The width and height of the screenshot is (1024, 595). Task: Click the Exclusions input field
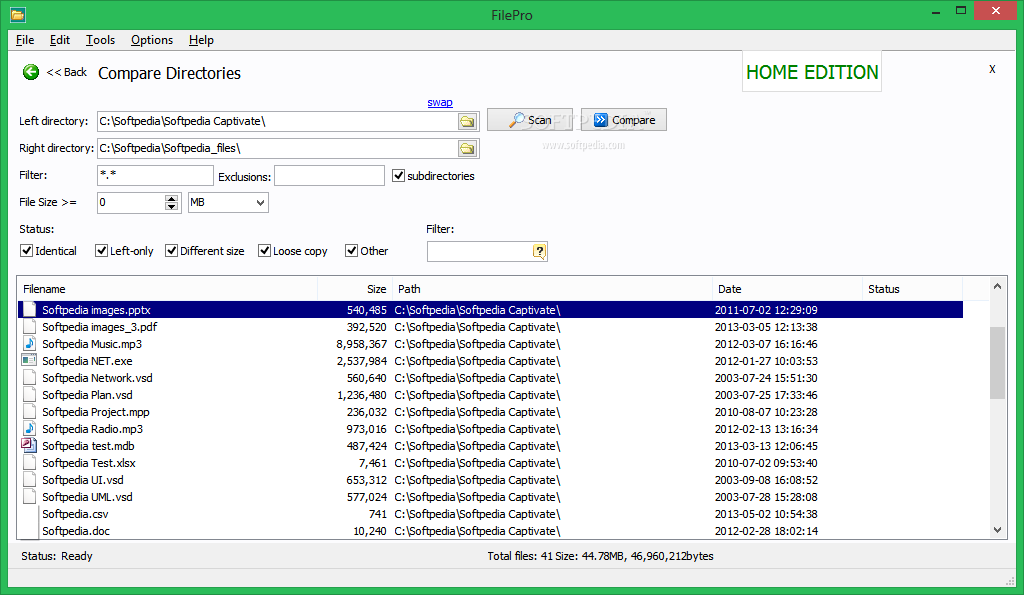[329, 175]
